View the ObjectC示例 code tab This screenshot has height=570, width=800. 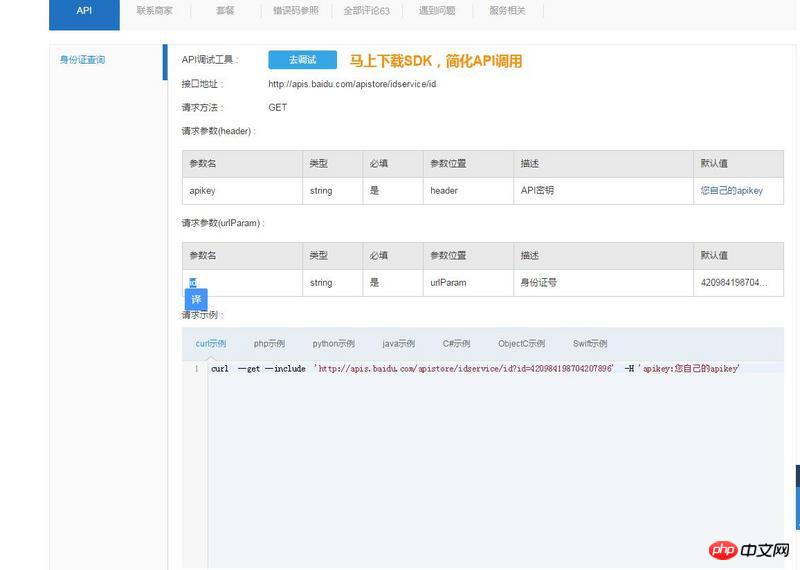521,343
